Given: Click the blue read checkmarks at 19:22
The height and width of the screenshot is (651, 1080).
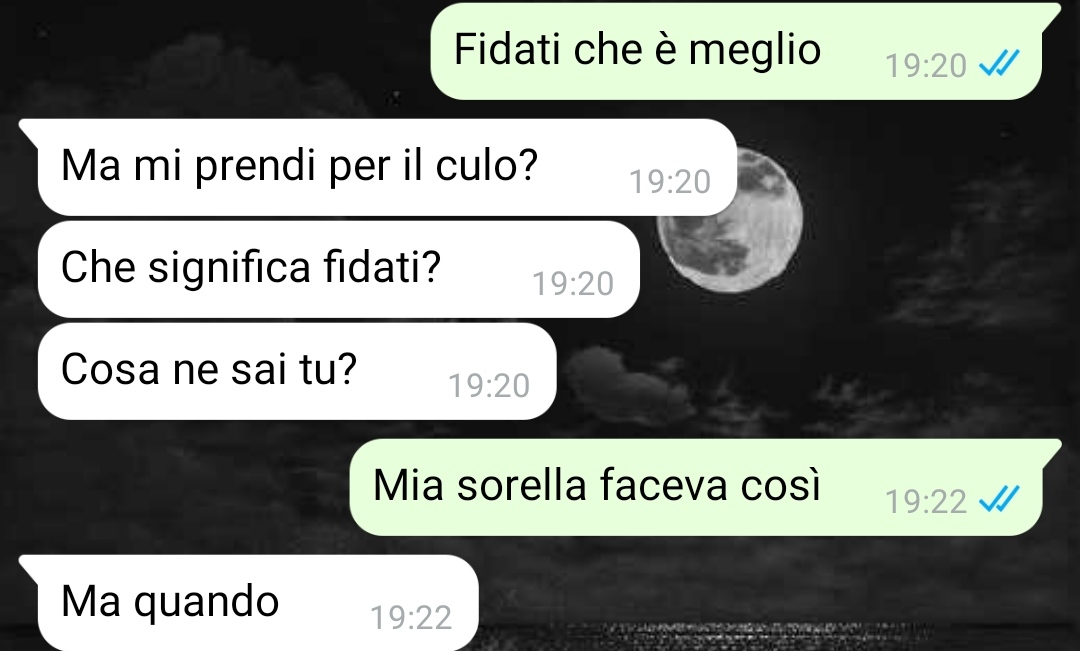Looking at the screenshot, I should pyautogui.click(x=999, y=499).
